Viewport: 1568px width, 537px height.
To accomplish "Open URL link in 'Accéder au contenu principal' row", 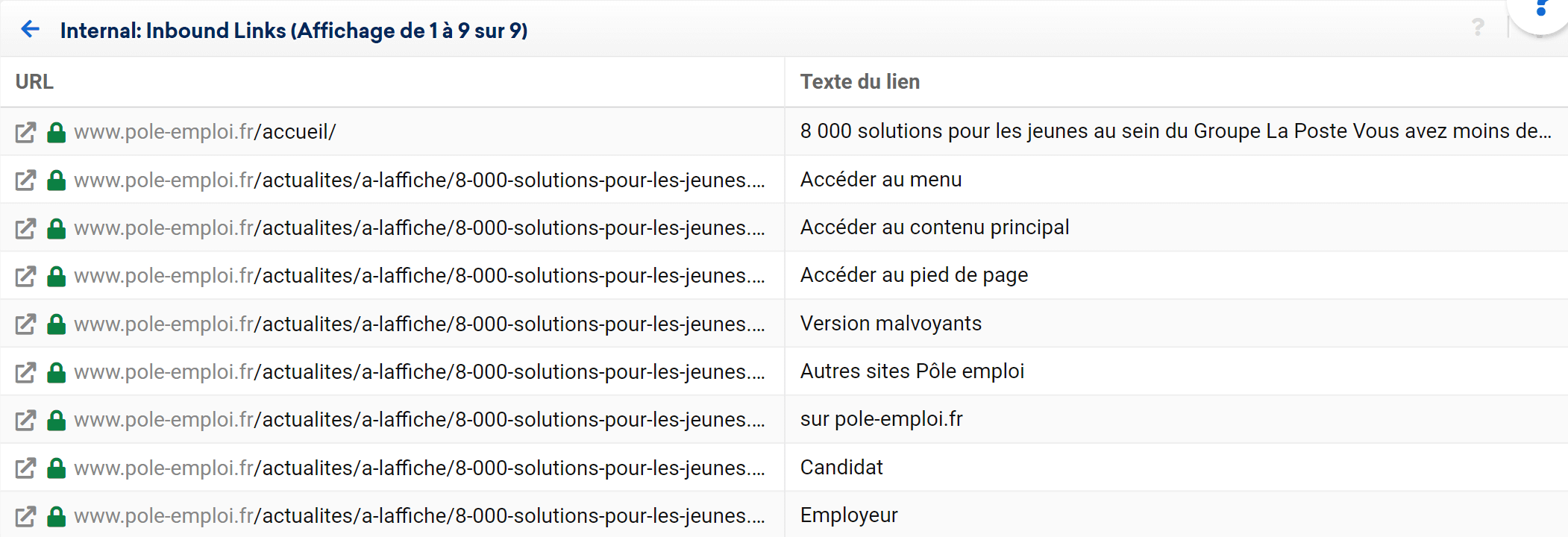I will [419, 228].
